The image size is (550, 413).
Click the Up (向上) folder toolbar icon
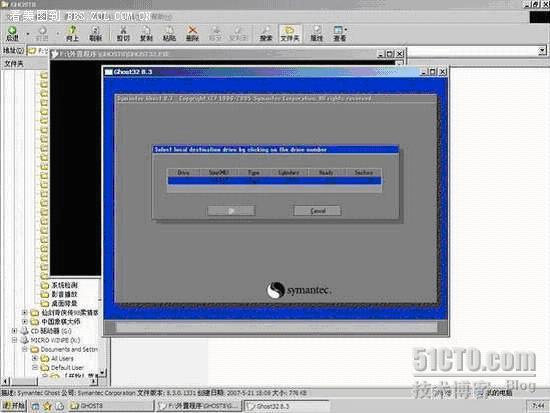[x=72, y=33]
